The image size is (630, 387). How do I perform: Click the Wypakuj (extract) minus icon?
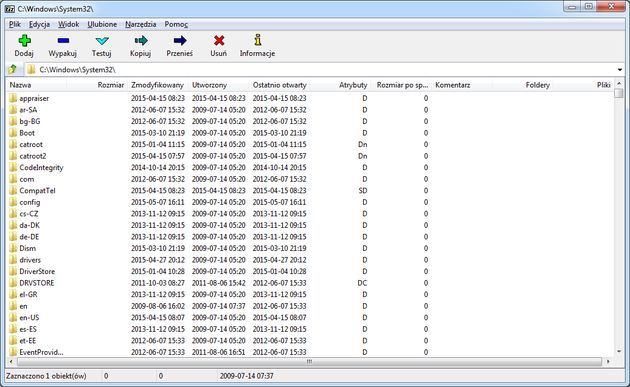click(63, 41)
